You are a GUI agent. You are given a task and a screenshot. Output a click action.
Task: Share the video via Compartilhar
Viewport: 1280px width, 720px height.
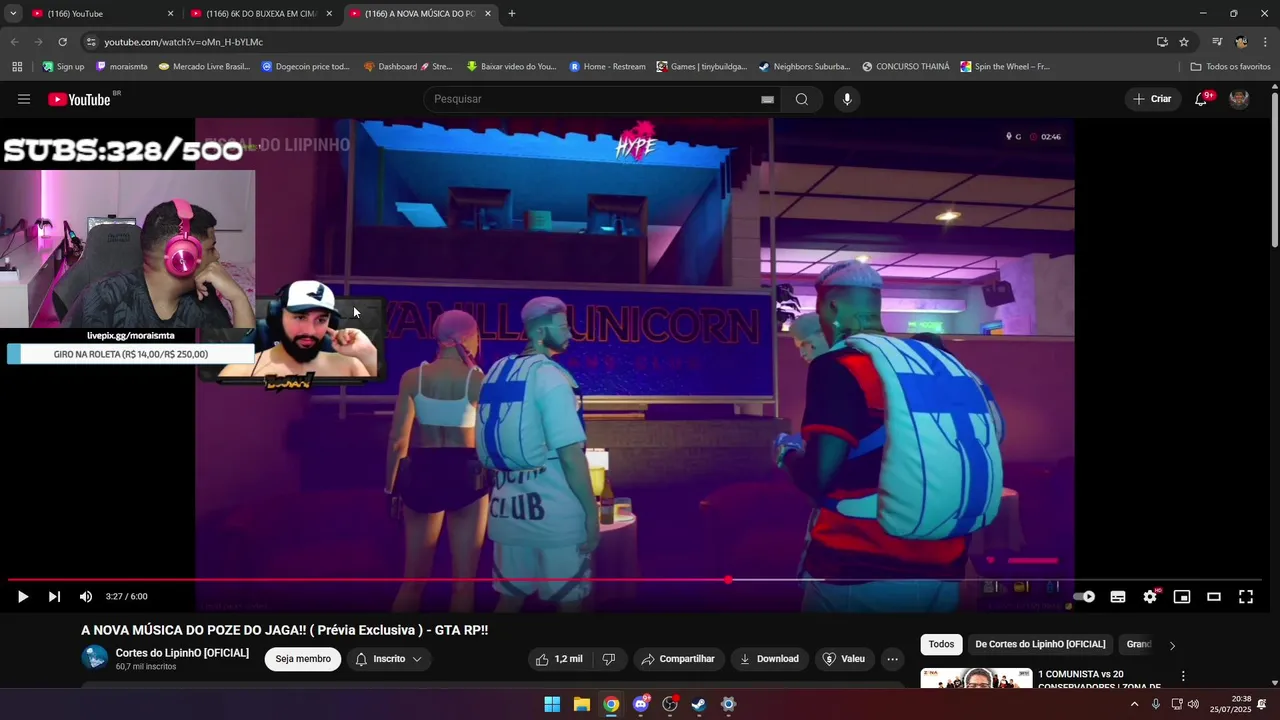[679, 659]
